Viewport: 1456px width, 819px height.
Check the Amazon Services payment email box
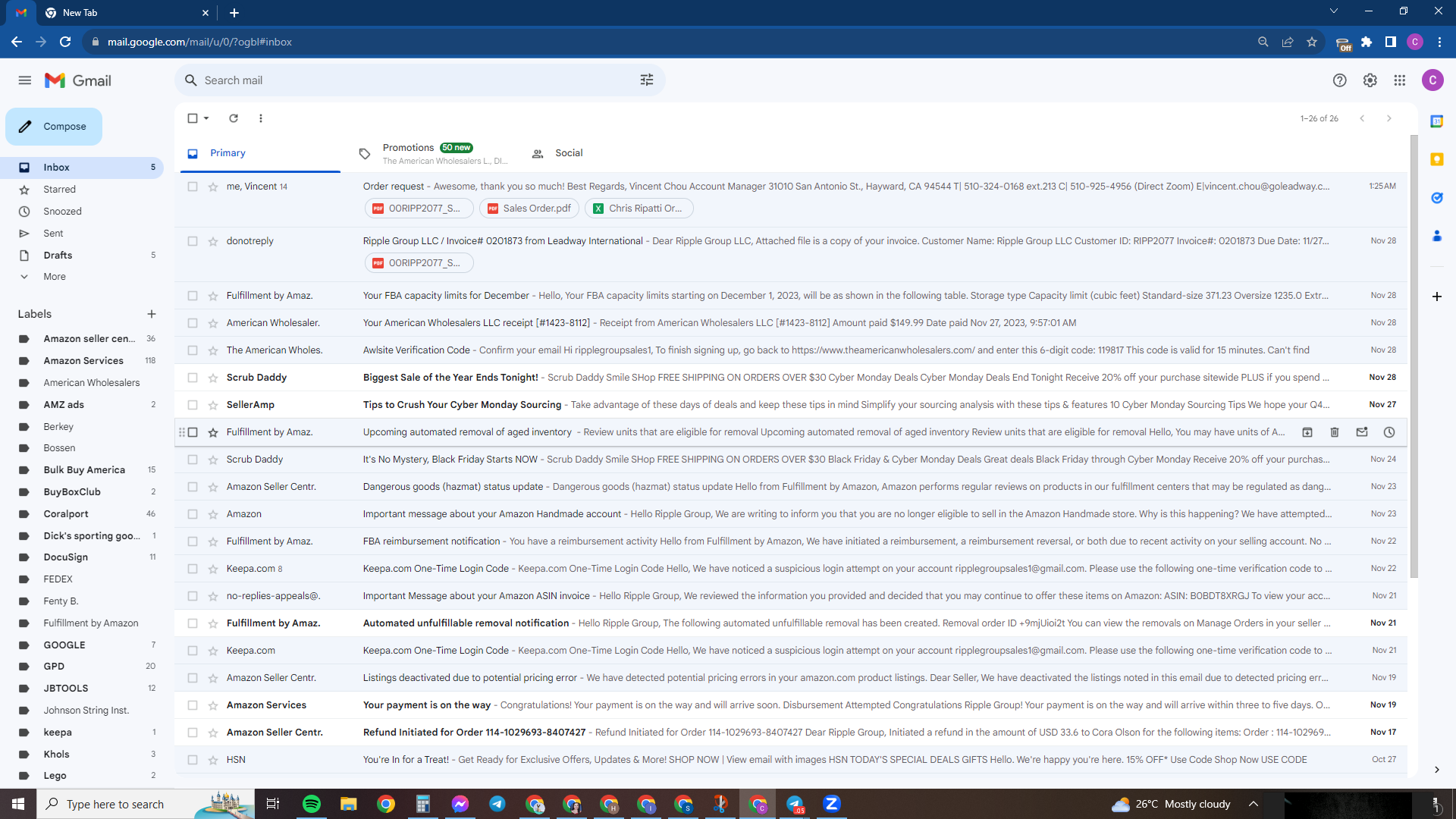tap(193, 705)
